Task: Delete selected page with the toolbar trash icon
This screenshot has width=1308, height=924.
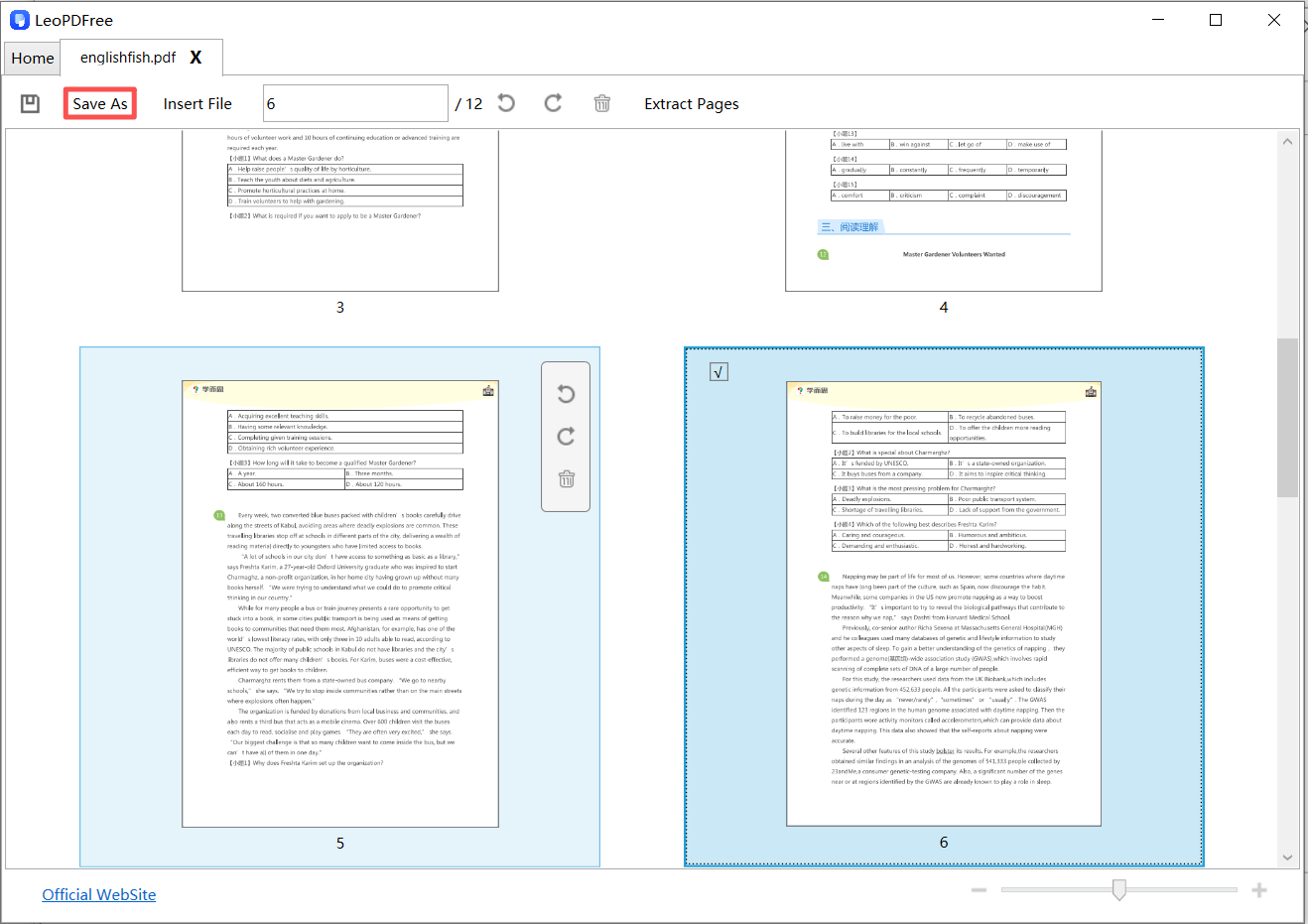Action: pyautogui.click(x=601, y=103)
